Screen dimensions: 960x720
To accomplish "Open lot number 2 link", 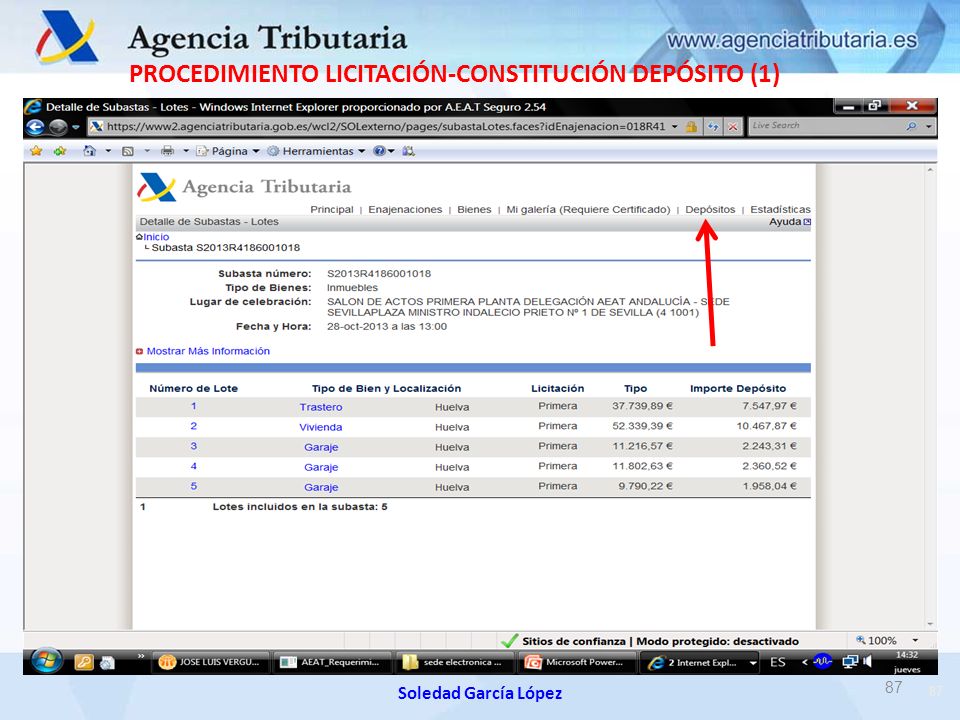I will click(x=193, y=426).
